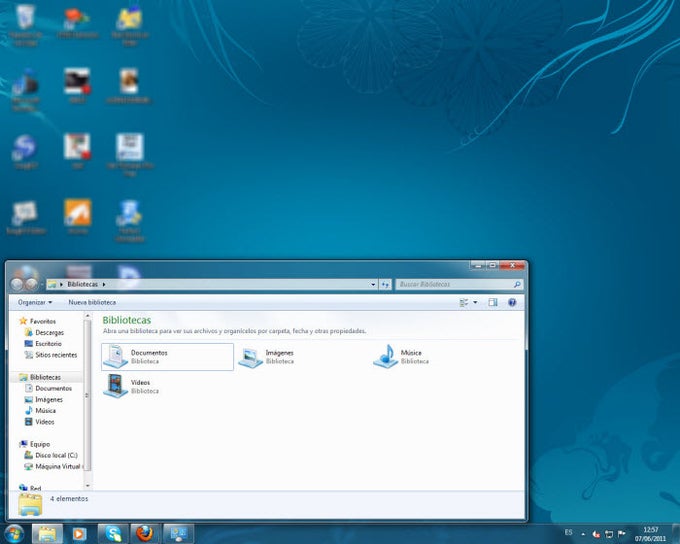Click the Explorer help question mark icon

point(512,302)
